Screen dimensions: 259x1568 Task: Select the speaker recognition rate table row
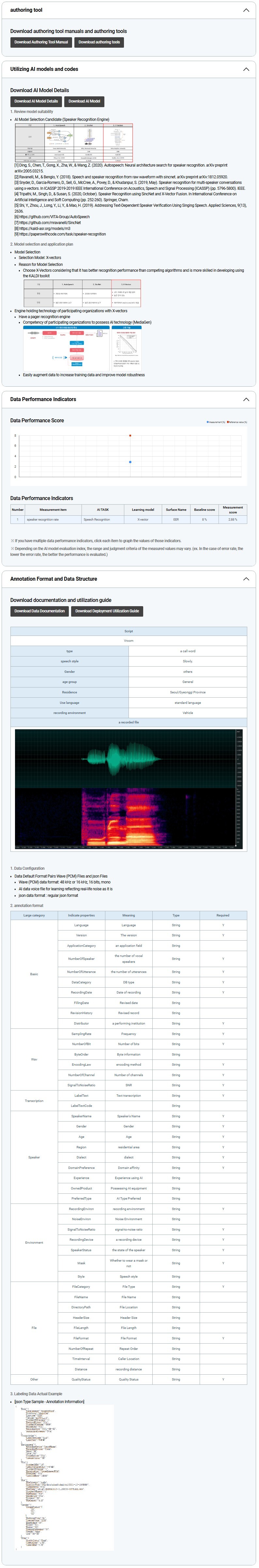[x=128, y=519]
